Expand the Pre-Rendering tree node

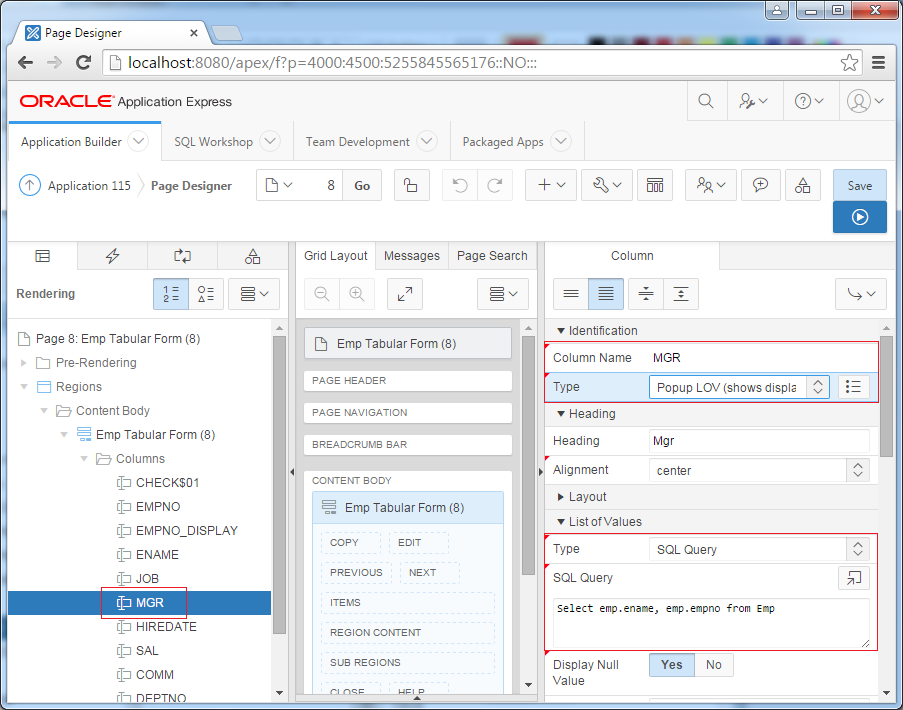coord(24,363)
